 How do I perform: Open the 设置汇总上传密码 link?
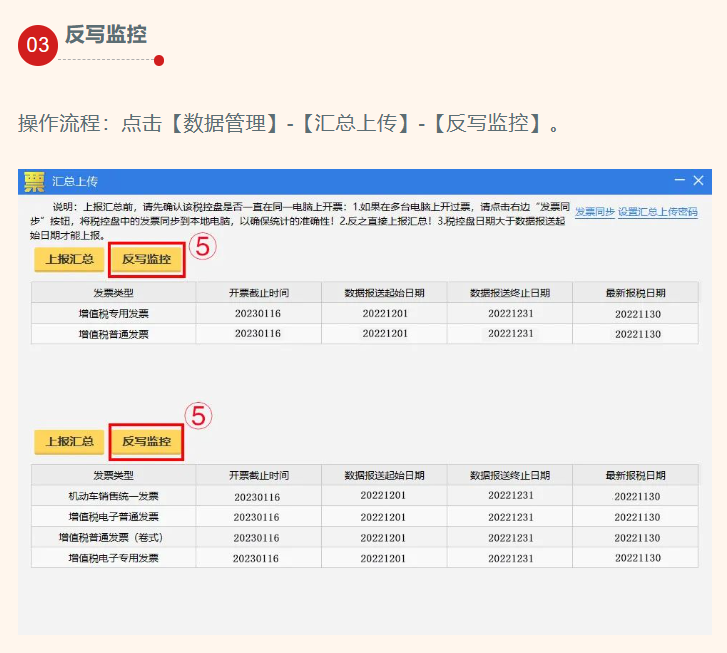[657, 212]
